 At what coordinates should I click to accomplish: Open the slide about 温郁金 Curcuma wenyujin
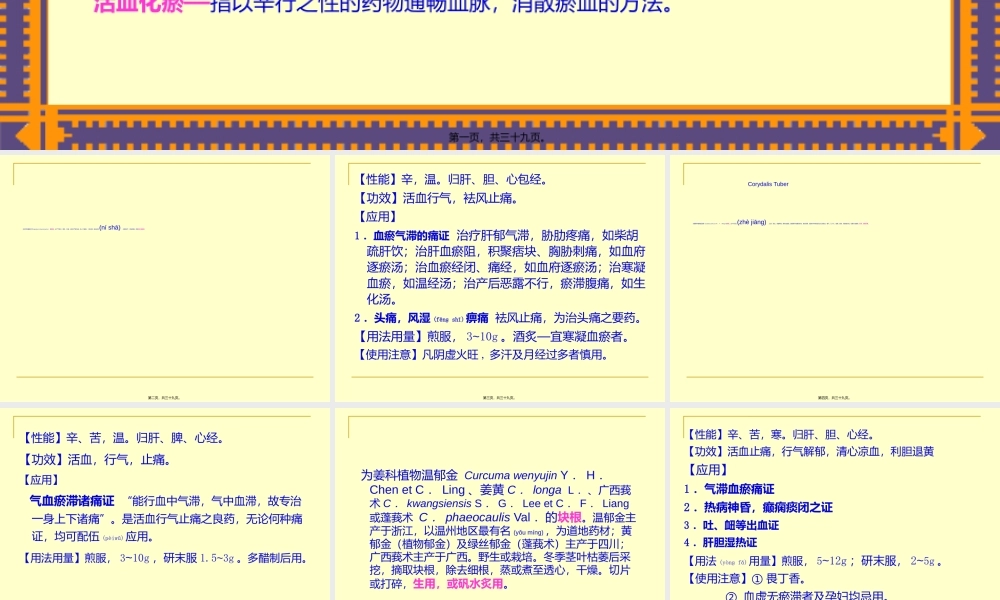click(498, 500)
